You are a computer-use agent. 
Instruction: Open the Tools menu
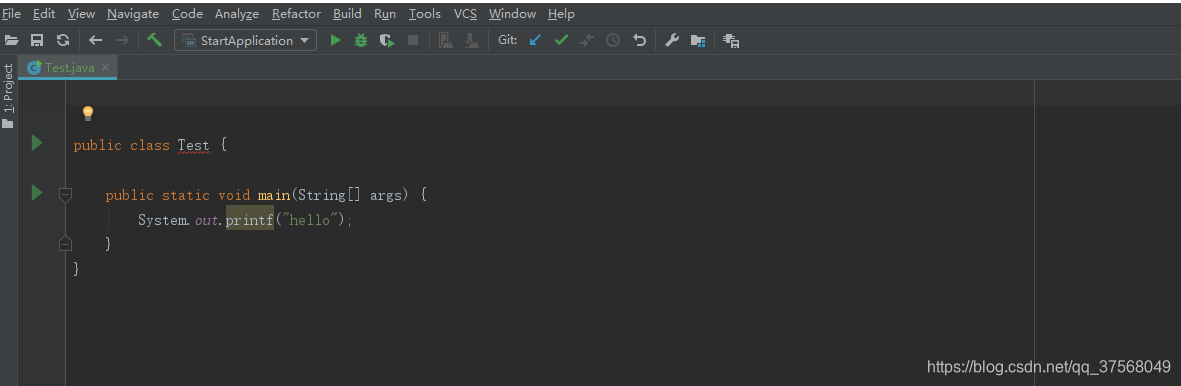(425, 14)
